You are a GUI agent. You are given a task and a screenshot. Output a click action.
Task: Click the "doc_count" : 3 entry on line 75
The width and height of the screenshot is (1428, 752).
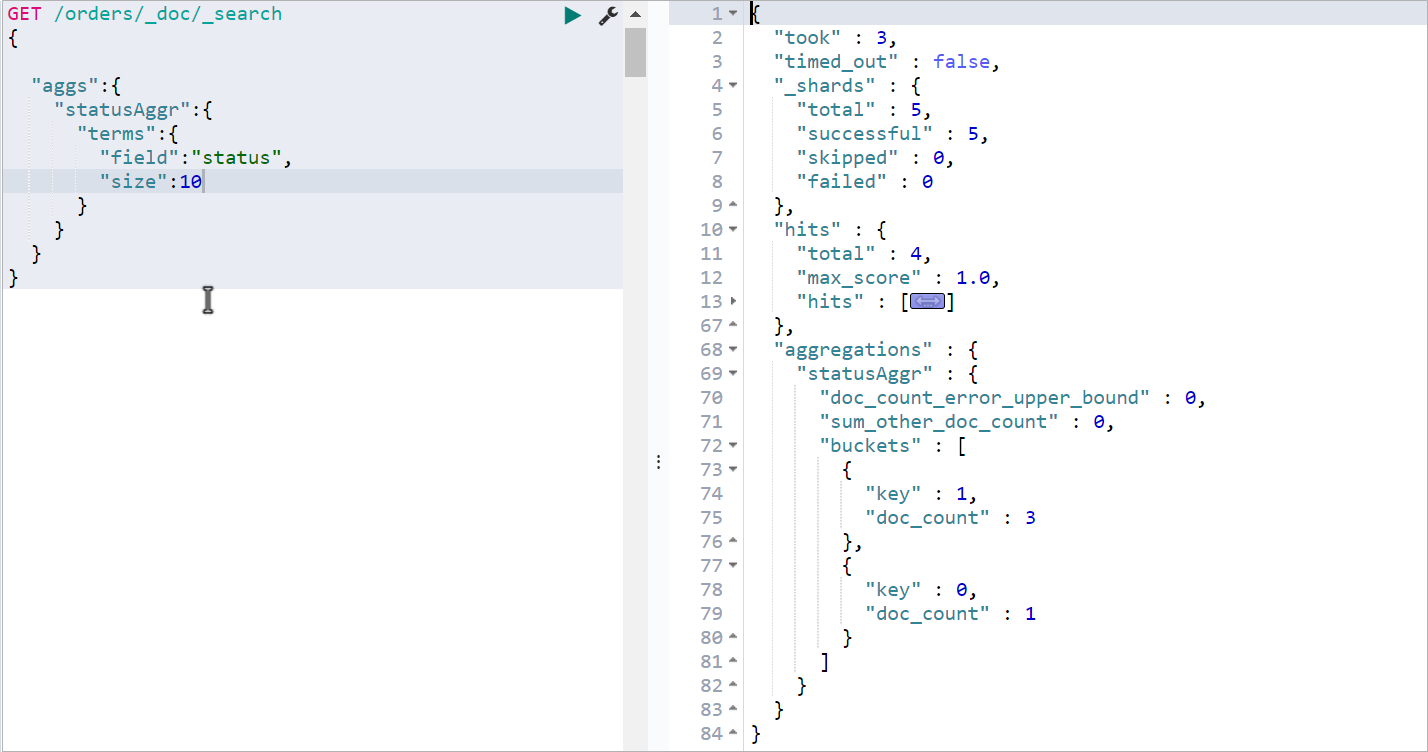950,518
